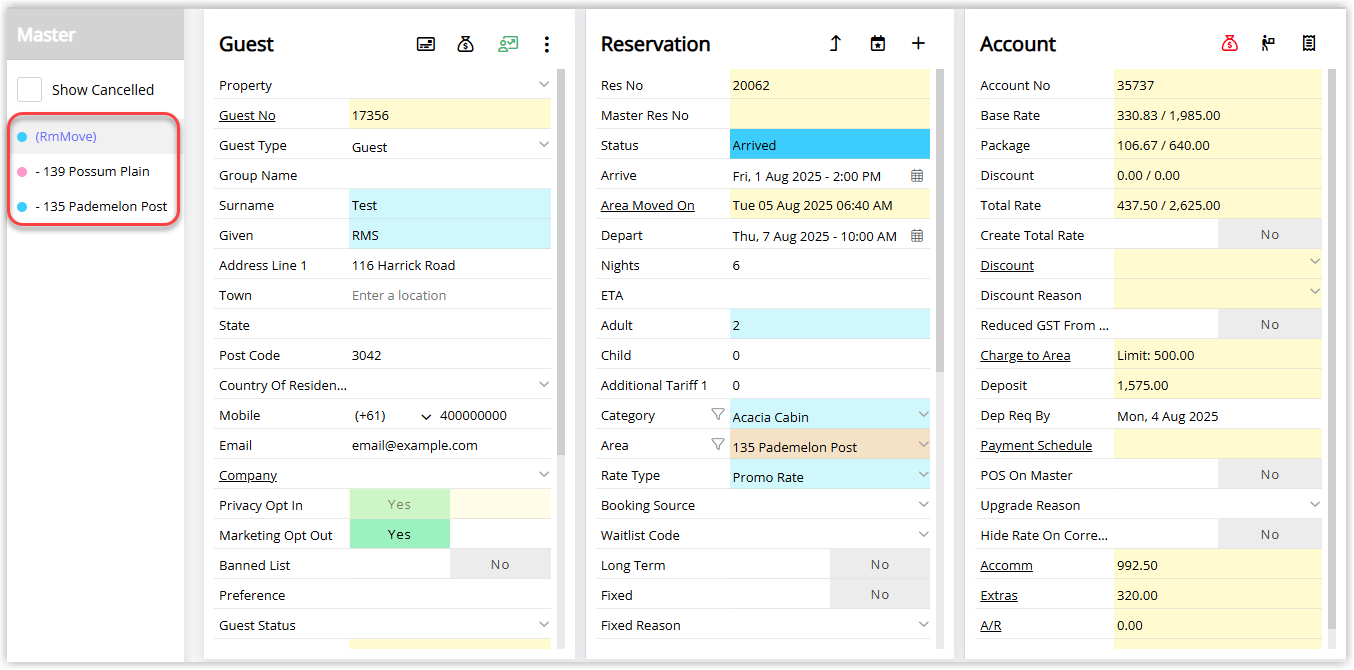Click the red money bag icon in Account header
Screen dimensions: 1354x670
tap(1230, 44)
